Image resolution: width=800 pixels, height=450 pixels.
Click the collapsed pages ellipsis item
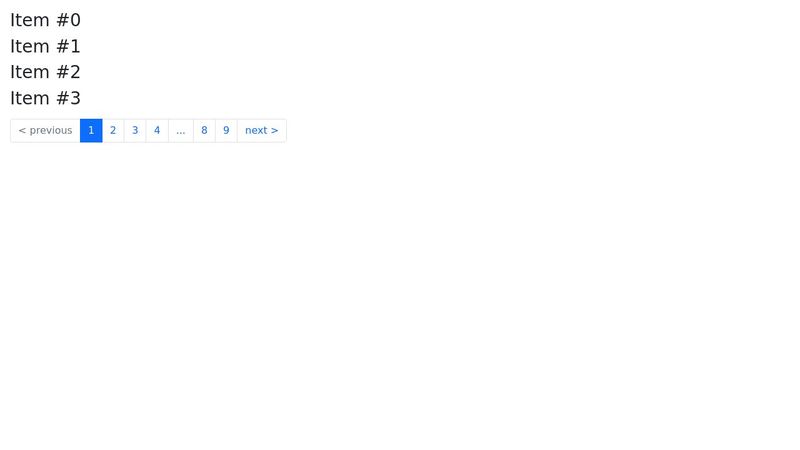(181, 131)
